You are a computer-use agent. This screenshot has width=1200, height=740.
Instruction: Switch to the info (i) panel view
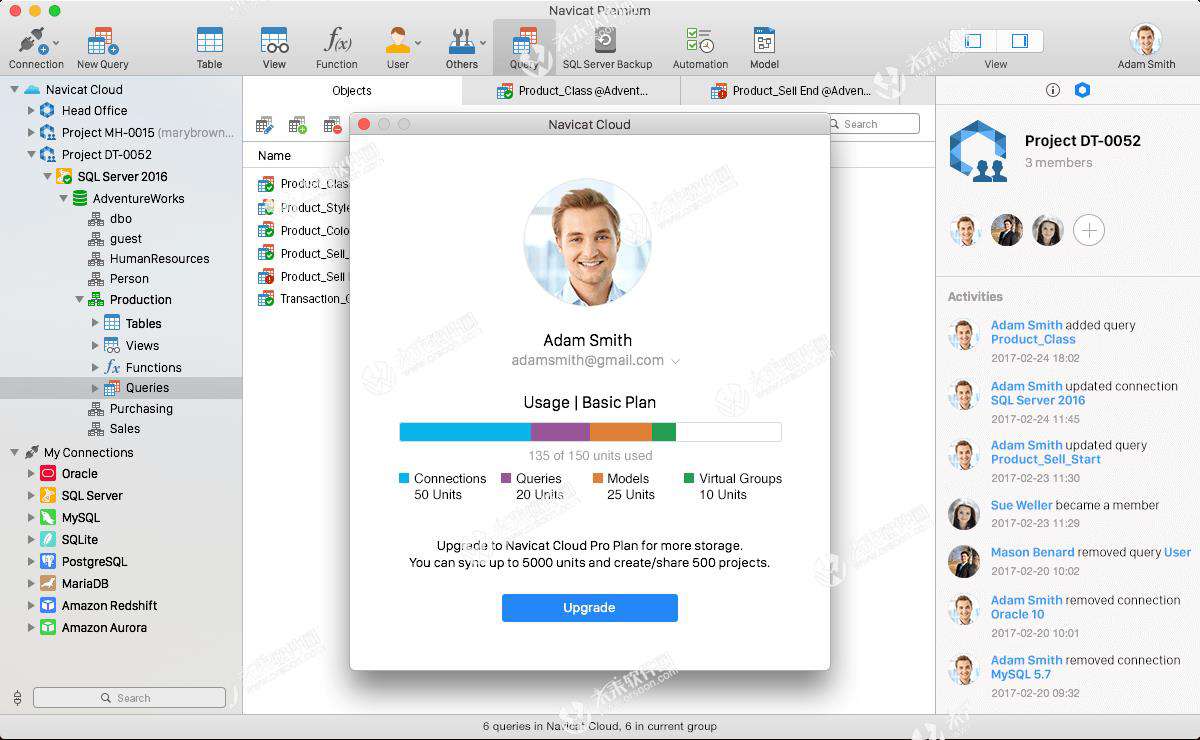point(1052,90)
